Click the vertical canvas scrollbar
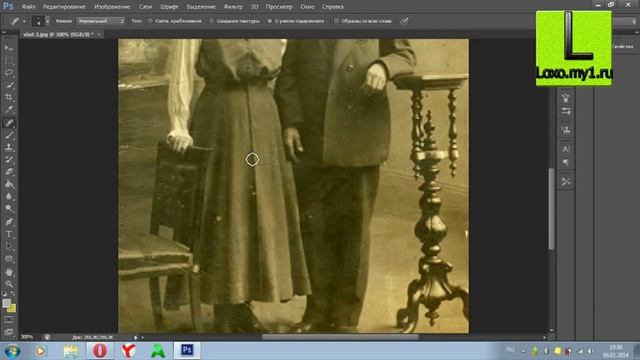Viewport: 640px width, 360px height. click(551, 209)
